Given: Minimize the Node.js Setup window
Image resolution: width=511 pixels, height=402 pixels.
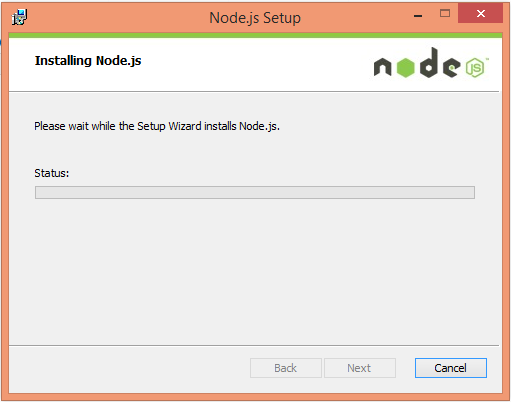Looking at the screenshot, I should click(418, 14).
